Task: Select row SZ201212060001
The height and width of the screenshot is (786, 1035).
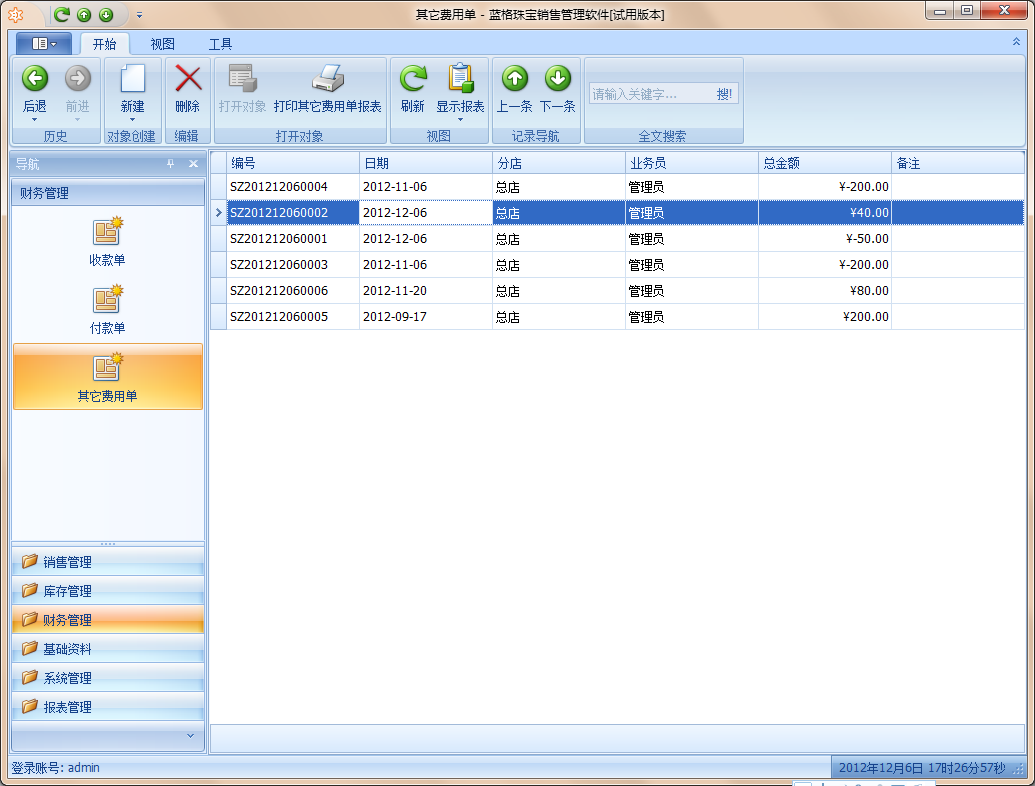Action: click(617, 238)
